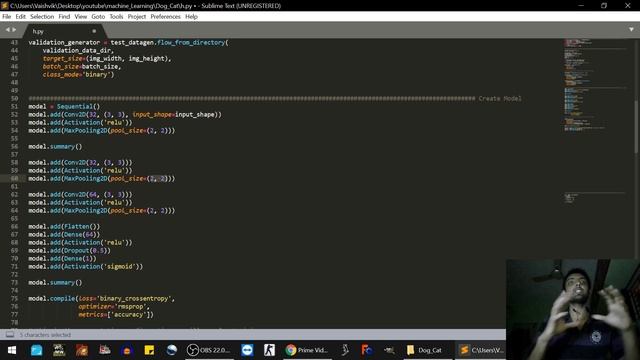Open the Counter-Strike taskbar icon
The width and height of the screenshot is (640, 360).
tap(269, 350)
